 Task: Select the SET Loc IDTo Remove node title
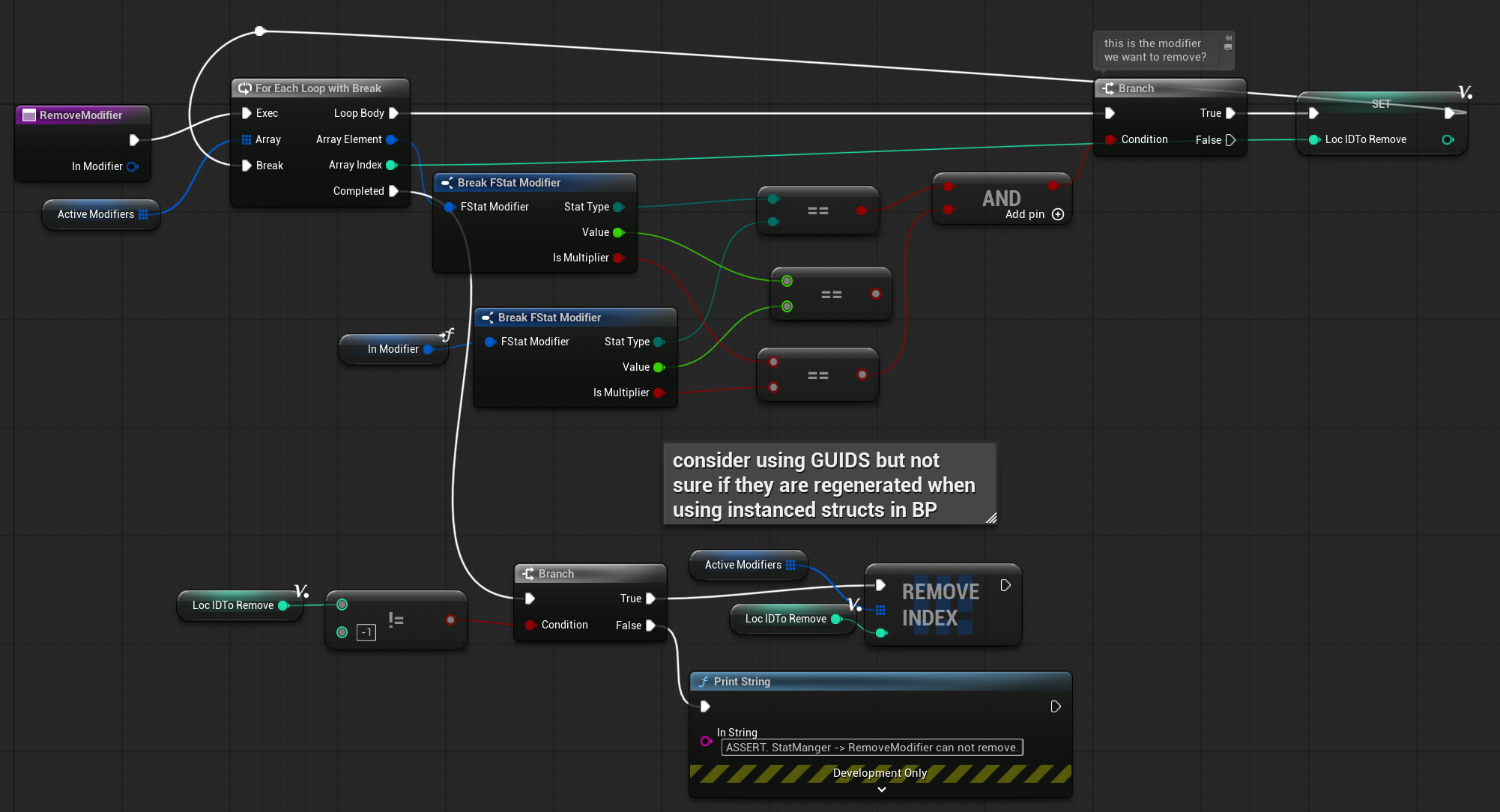pyautogui.click(x=1380, y=104)
